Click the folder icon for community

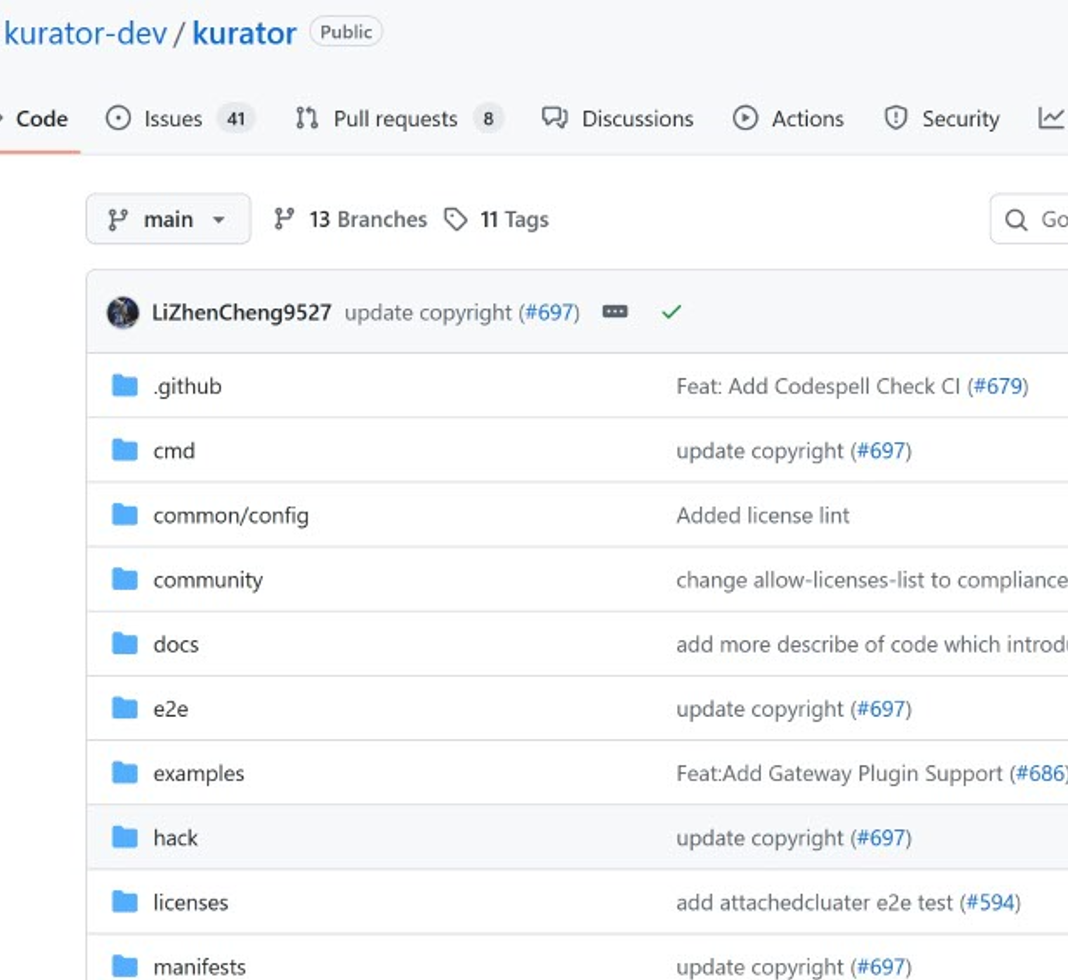pos(125,579)
